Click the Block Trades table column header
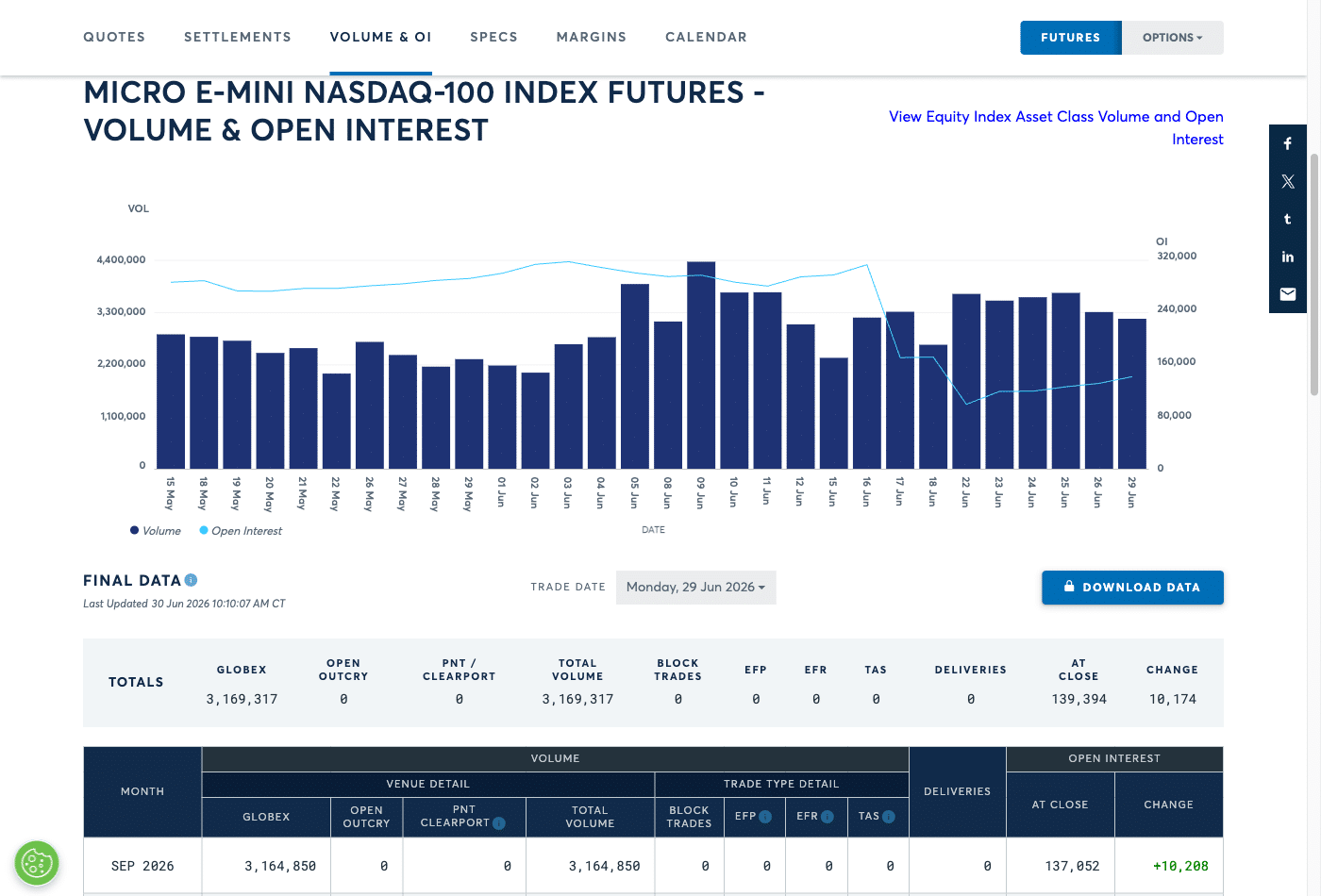 [x=689, y=817]
